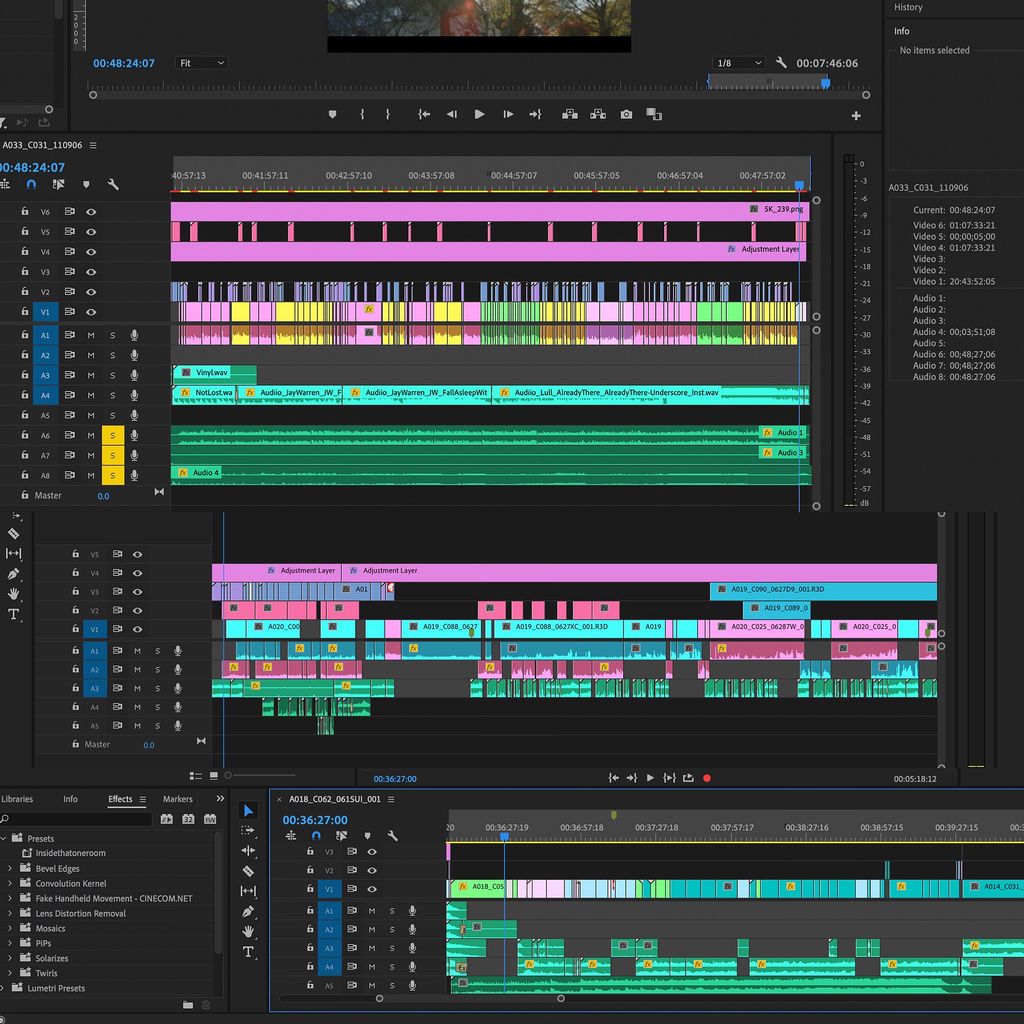Image resolution: width=1024 pixels, height=1024 pixels.
Task: Open the 1/8 playback resolution dropdown
Action: coord(738,62)
